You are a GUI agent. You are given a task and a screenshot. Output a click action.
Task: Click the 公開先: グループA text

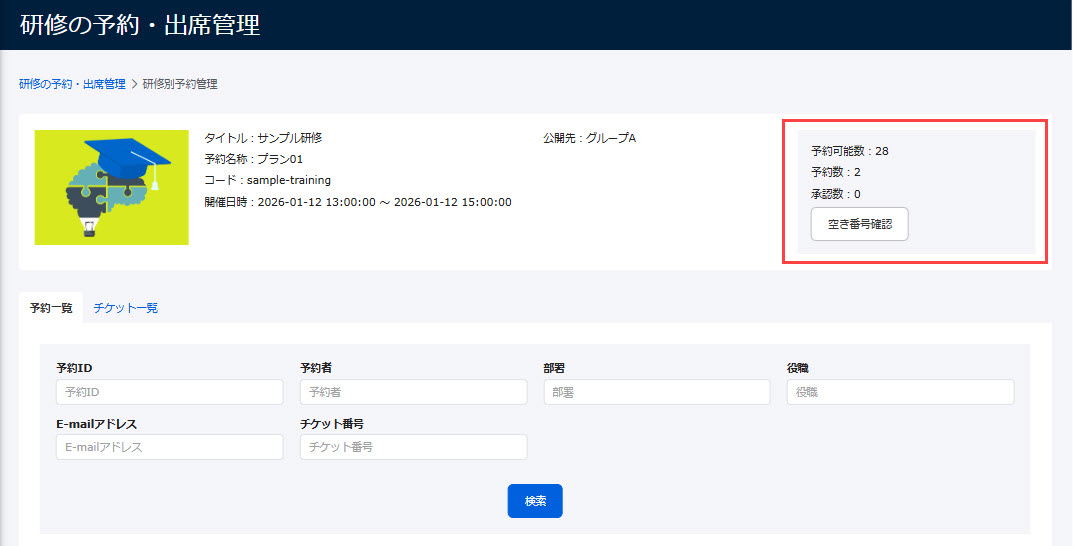pos(589,138)
